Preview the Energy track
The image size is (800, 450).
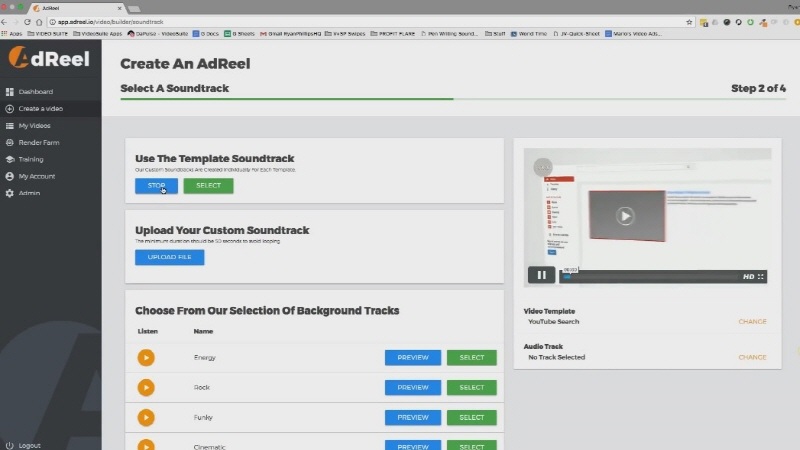point(413,358)
